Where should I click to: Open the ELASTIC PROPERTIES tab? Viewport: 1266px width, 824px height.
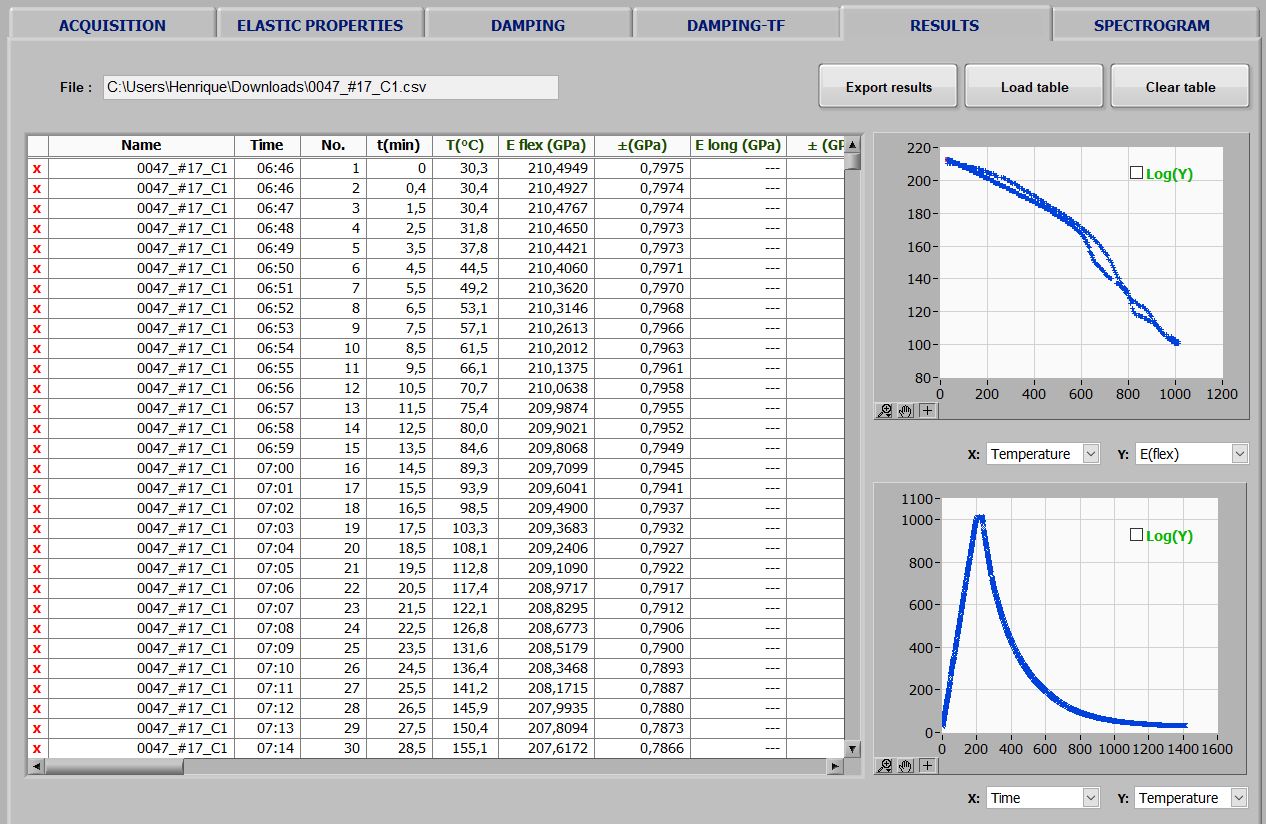point(320,25)
